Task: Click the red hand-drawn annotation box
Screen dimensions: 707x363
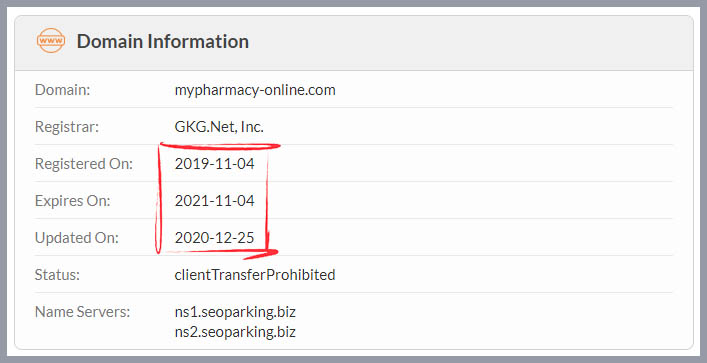Action: [216, 201]
